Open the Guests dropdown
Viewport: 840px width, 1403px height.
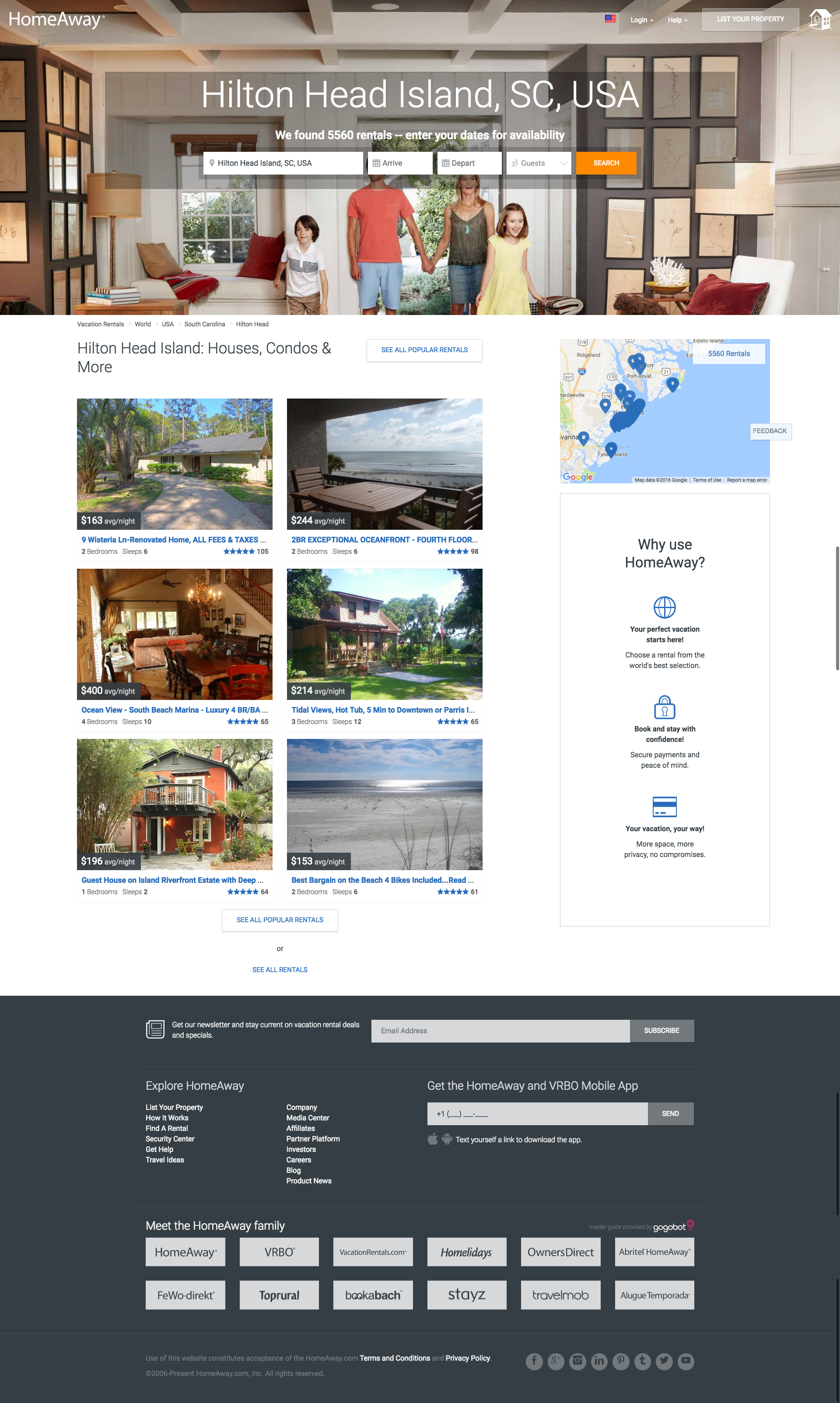click(538, 163)
